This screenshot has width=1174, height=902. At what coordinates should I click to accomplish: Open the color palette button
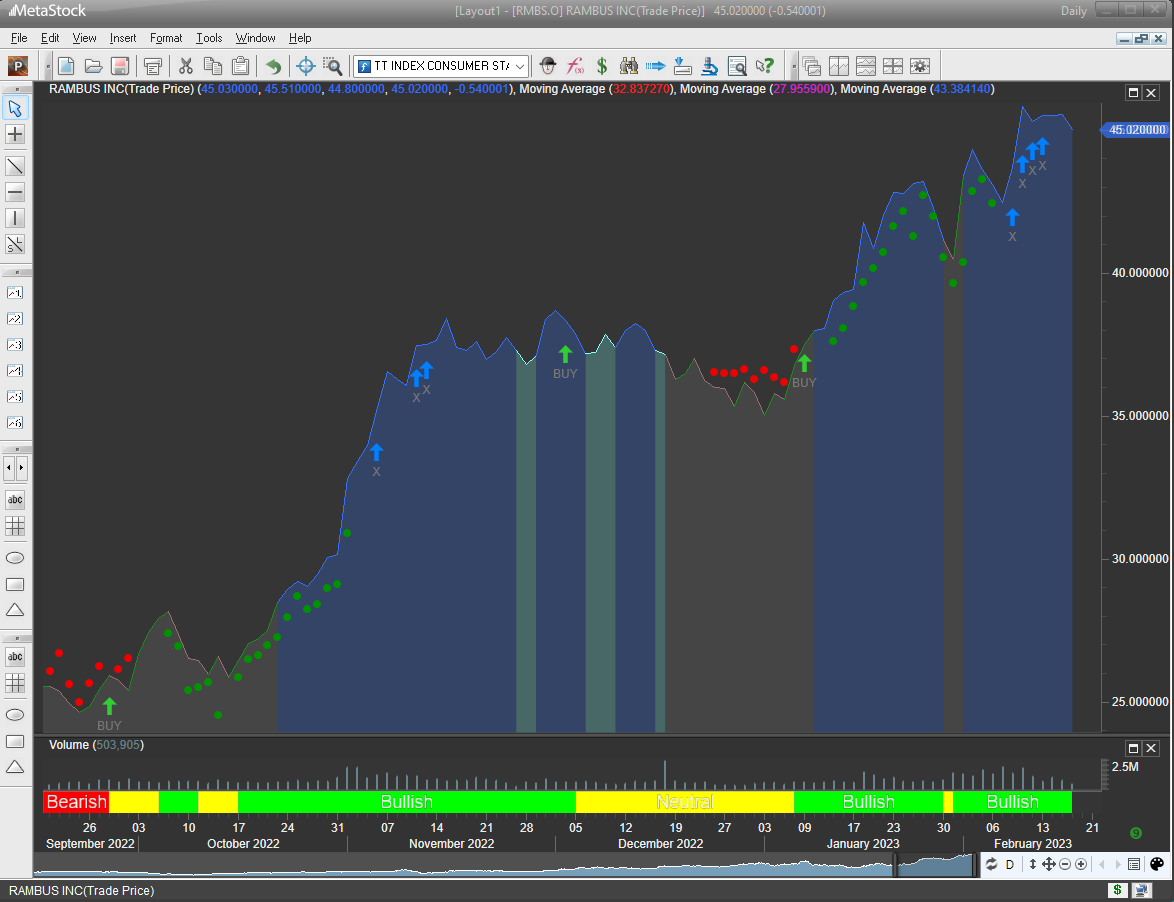(1157, 865)
